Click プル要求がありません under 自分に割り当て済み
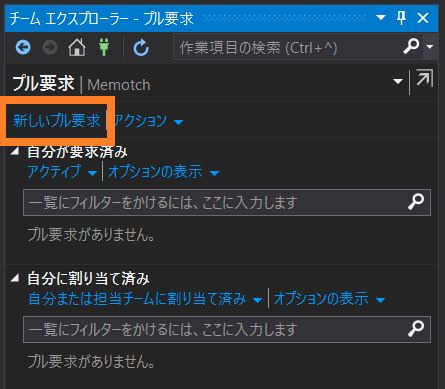This screenshot has width=445, height=389. [91, 361]
